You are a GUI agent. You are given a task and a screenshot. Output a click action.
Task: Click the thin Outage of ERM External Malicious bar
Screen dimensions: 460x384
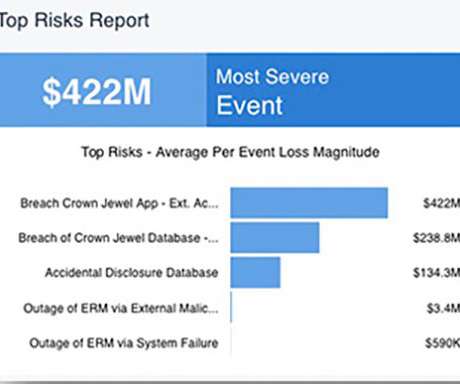pos(231,307)
